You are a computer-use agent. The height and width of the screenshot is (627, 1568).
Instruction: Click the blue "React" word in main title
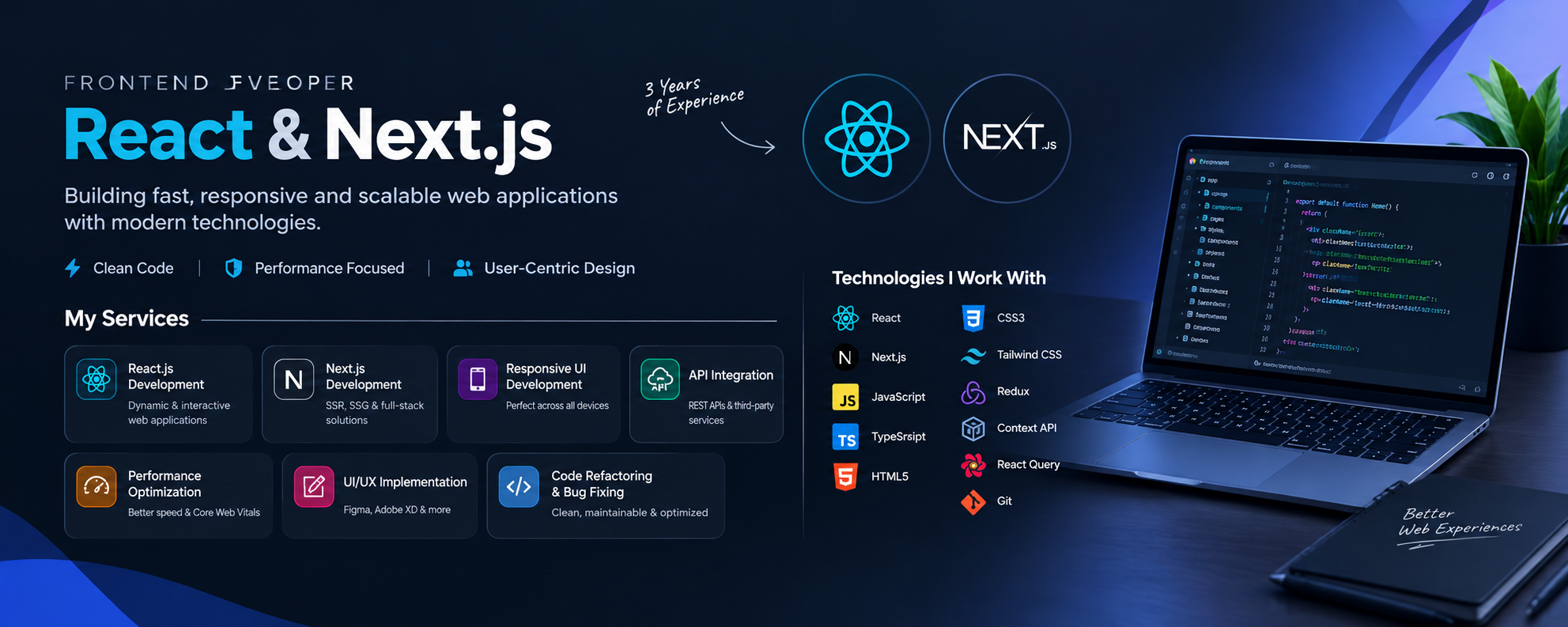159,134
